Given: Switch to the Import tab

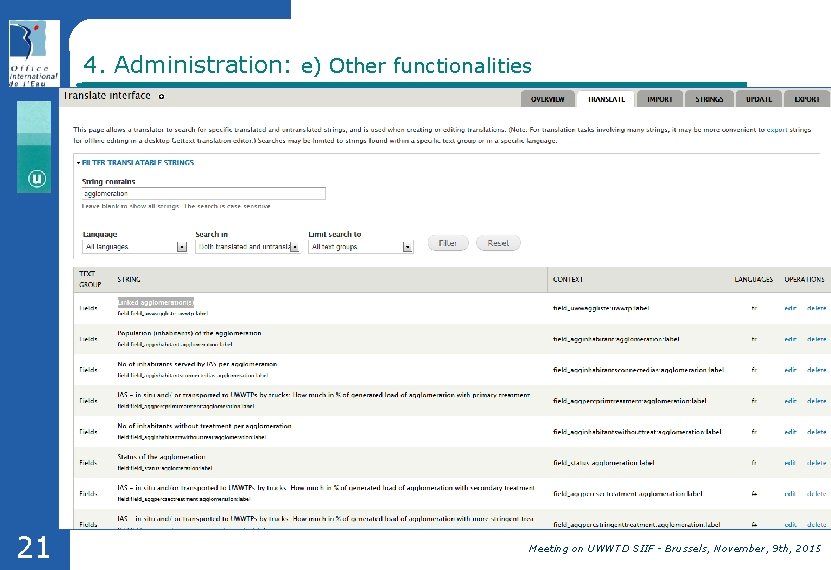Looking at the screenshot, I should click(659, 99).
